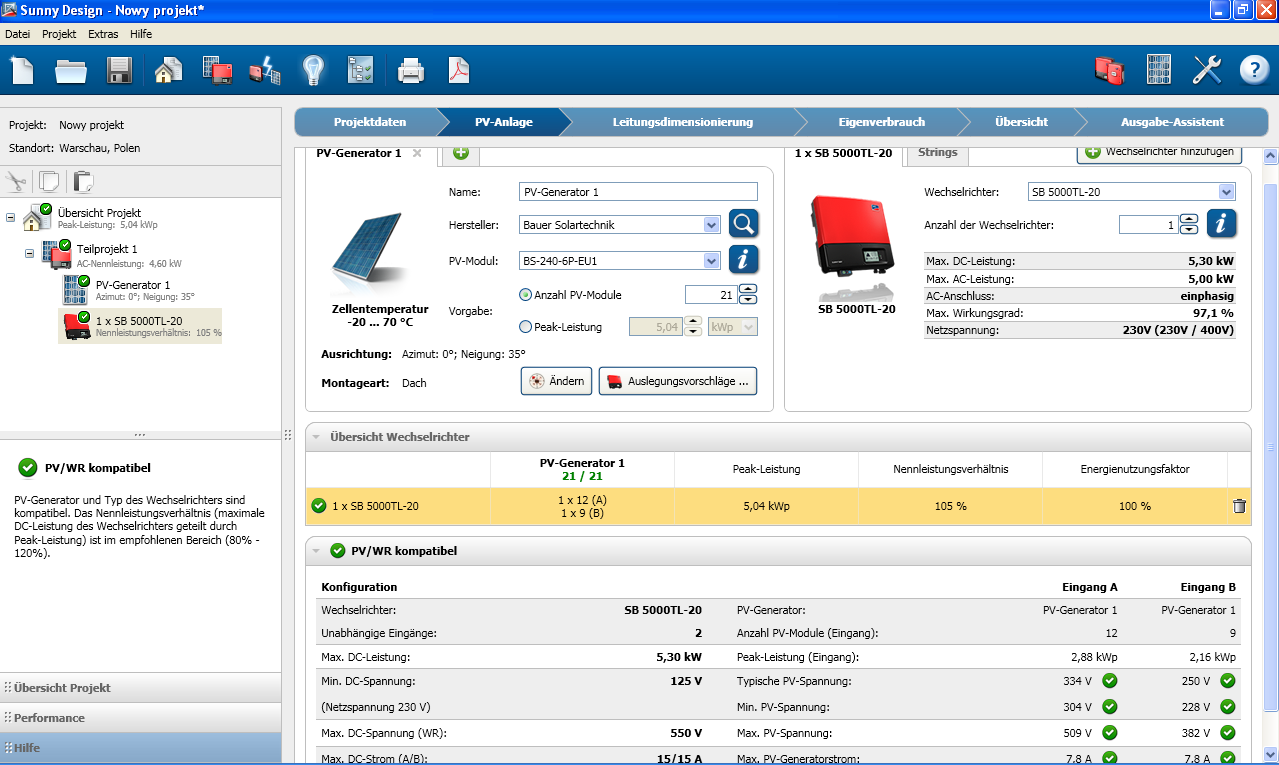Select the 1 x SB 5000TL-20 inverter tab
Viewport: 1279px width, 765px height.
click(844, 154)
